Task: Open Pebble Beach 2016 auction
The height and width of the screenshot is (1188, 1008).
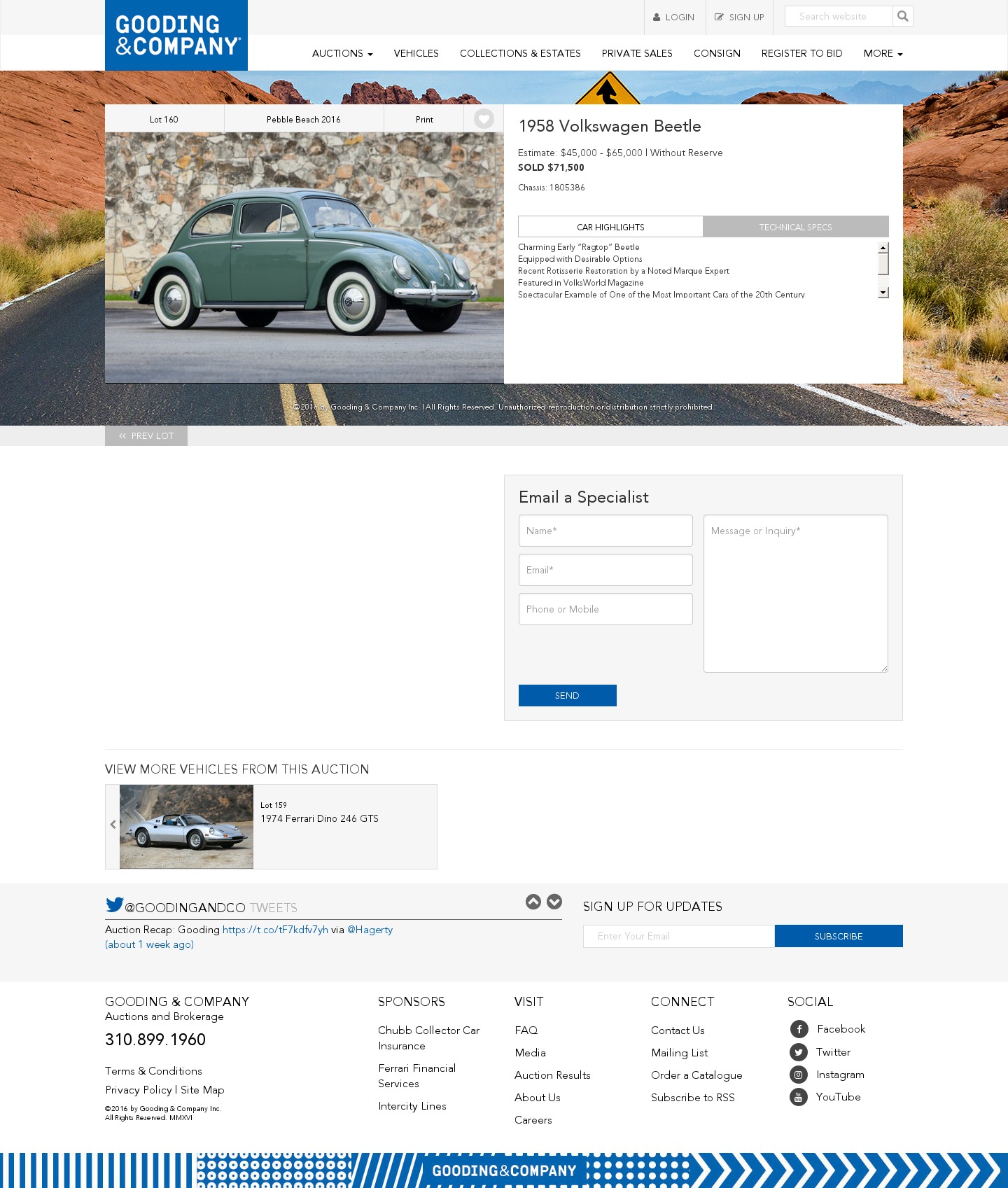Action: 304,120
